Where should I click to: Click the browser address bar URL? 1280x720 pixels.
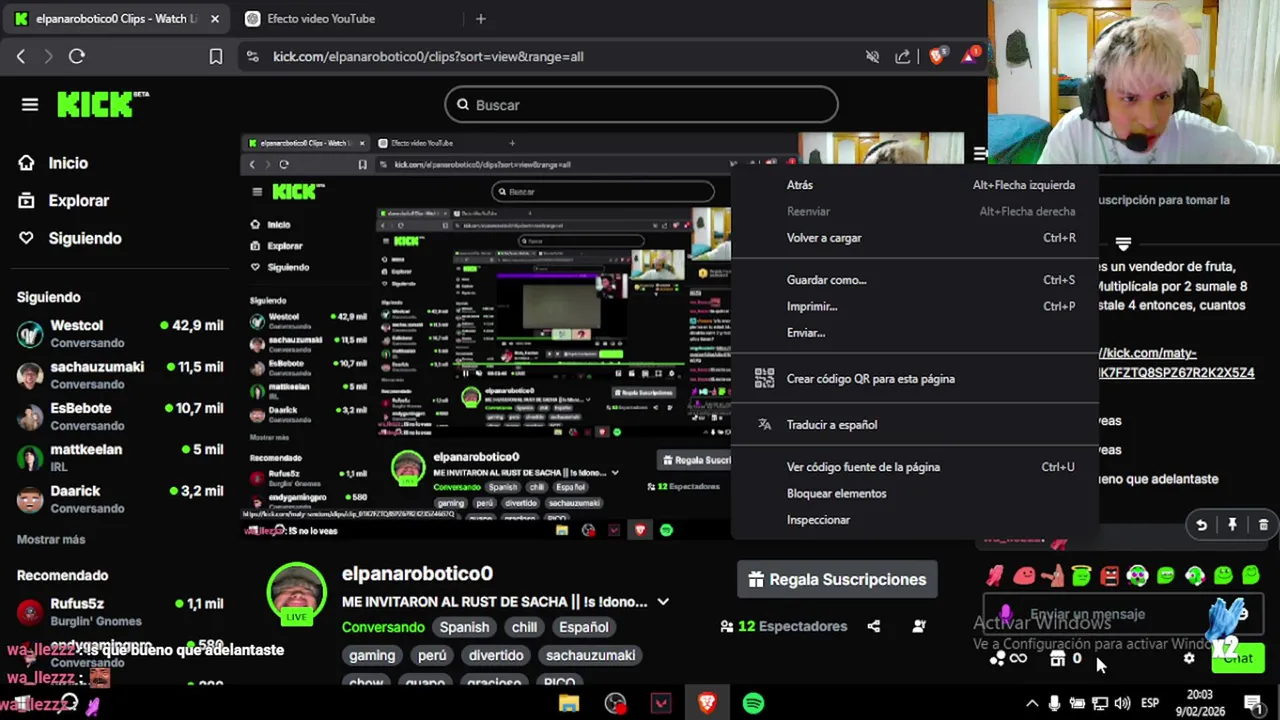428,57
